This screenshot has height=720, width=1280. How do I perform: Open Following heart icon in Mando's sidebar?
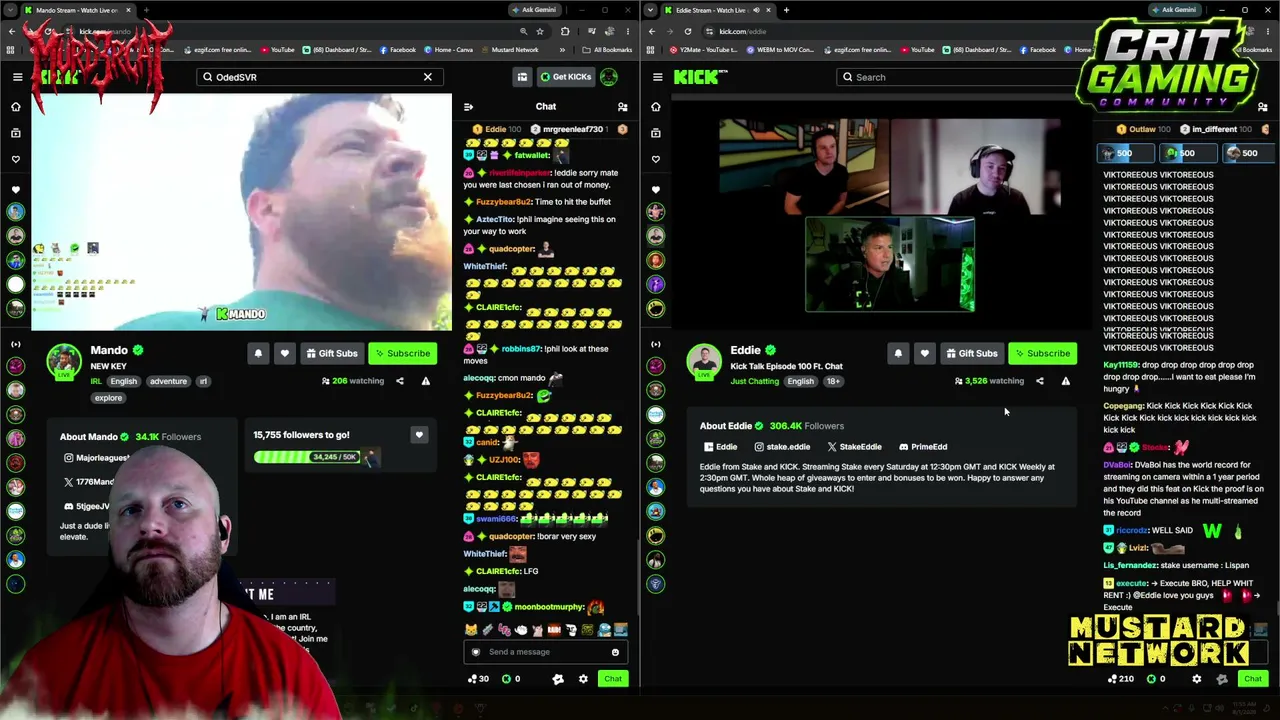[x=16, y=159]
